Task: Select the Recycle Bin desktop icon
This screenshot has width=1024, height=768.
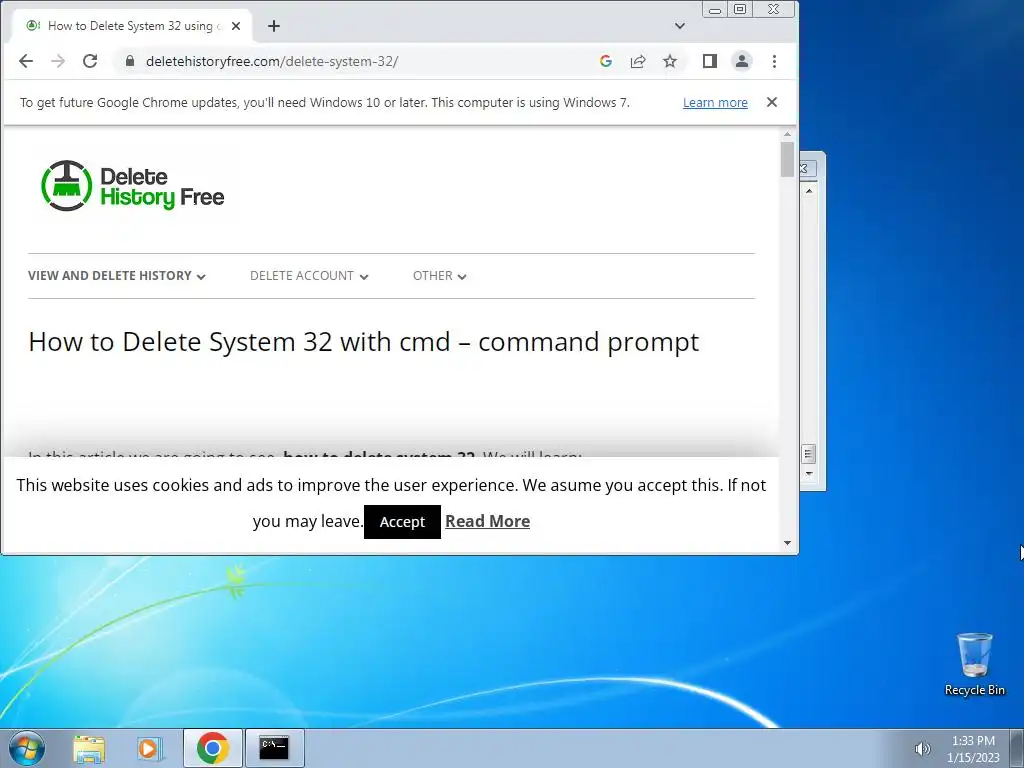Action: [x=974, y=664]
